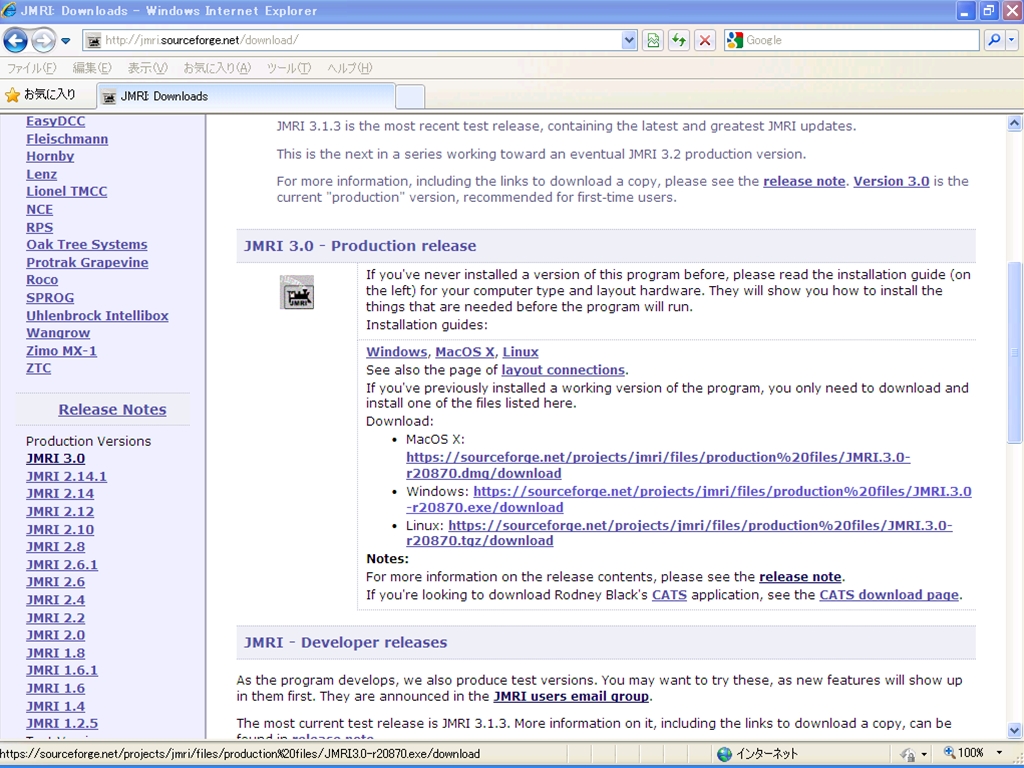Click the Refresh page icon
Image resolution: width=1024 pixels, height=768 pixels.
679,40
